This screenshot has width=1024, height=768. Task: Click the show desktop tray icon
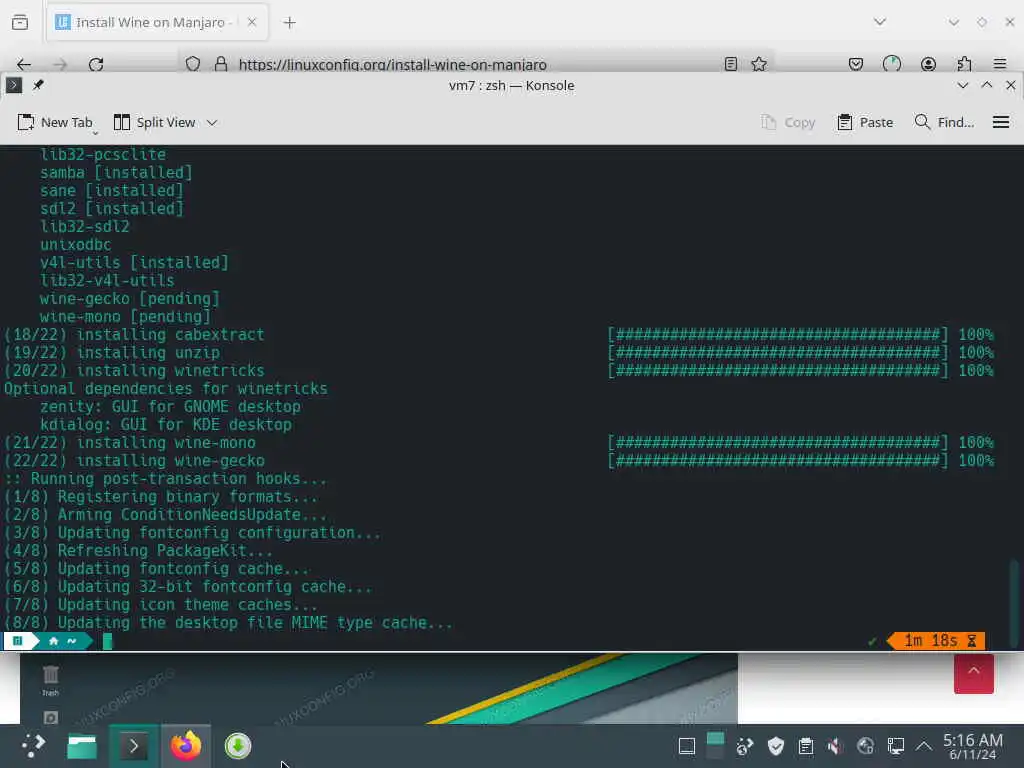(686, 746)
